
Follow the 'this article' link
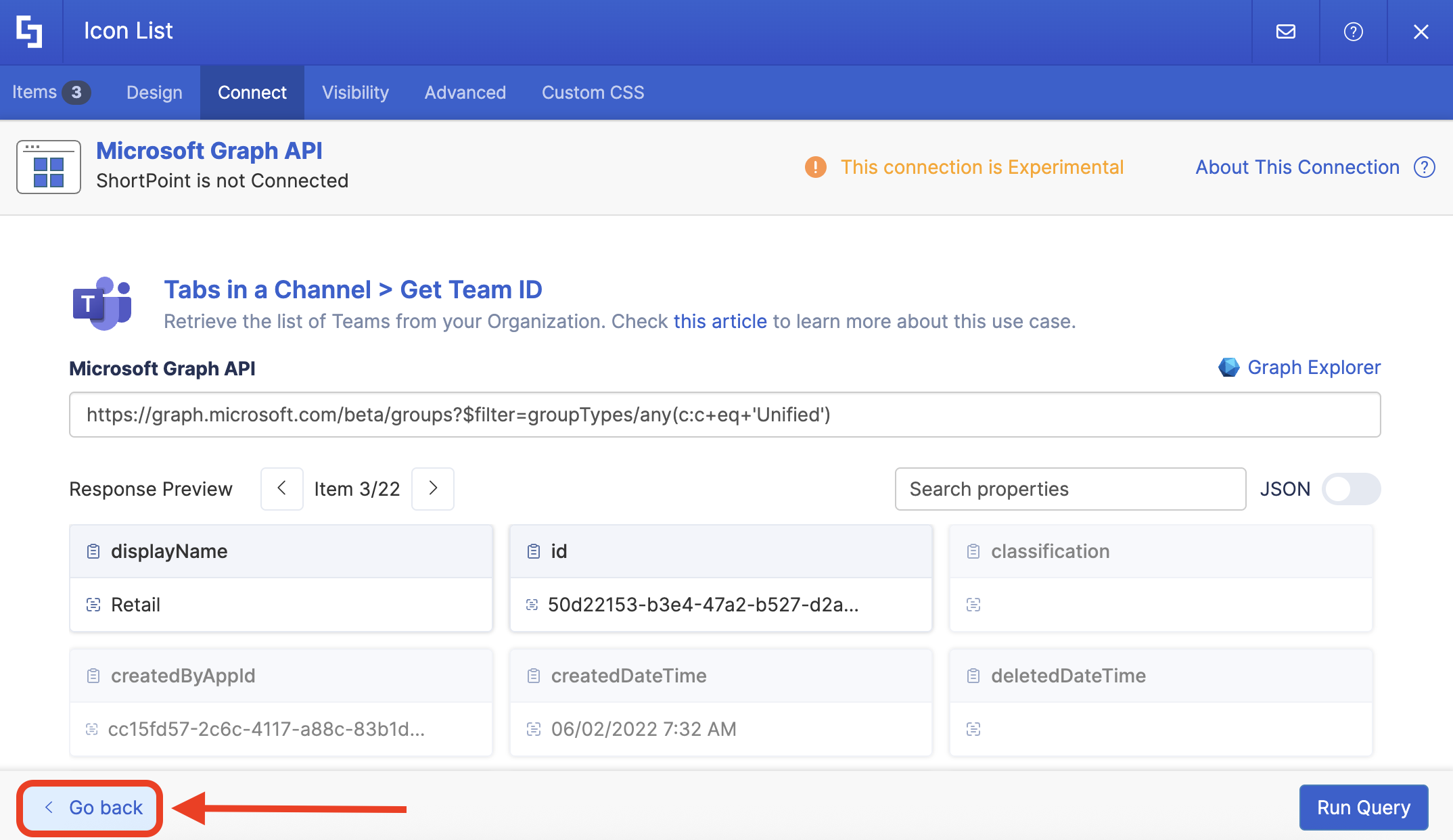coord(720,321)
